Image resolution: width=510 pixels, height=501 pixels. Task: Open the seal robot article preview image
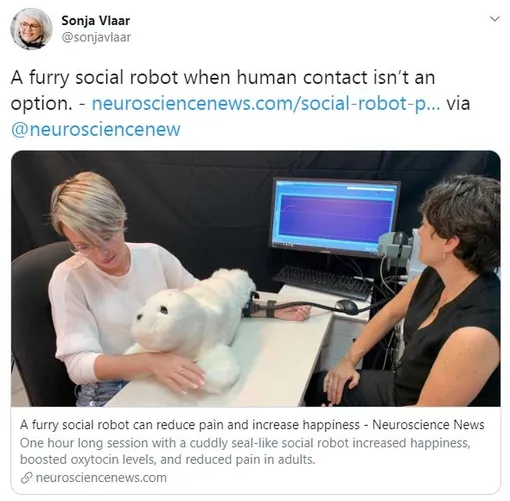coord(256,278)
